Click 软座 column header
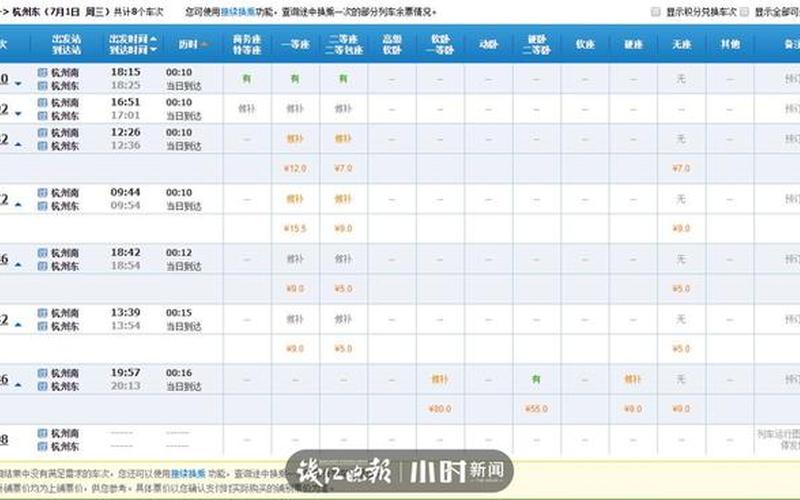The width and height of the screenshot is (800, 500). pyautogui.click(x=585, y=44)
